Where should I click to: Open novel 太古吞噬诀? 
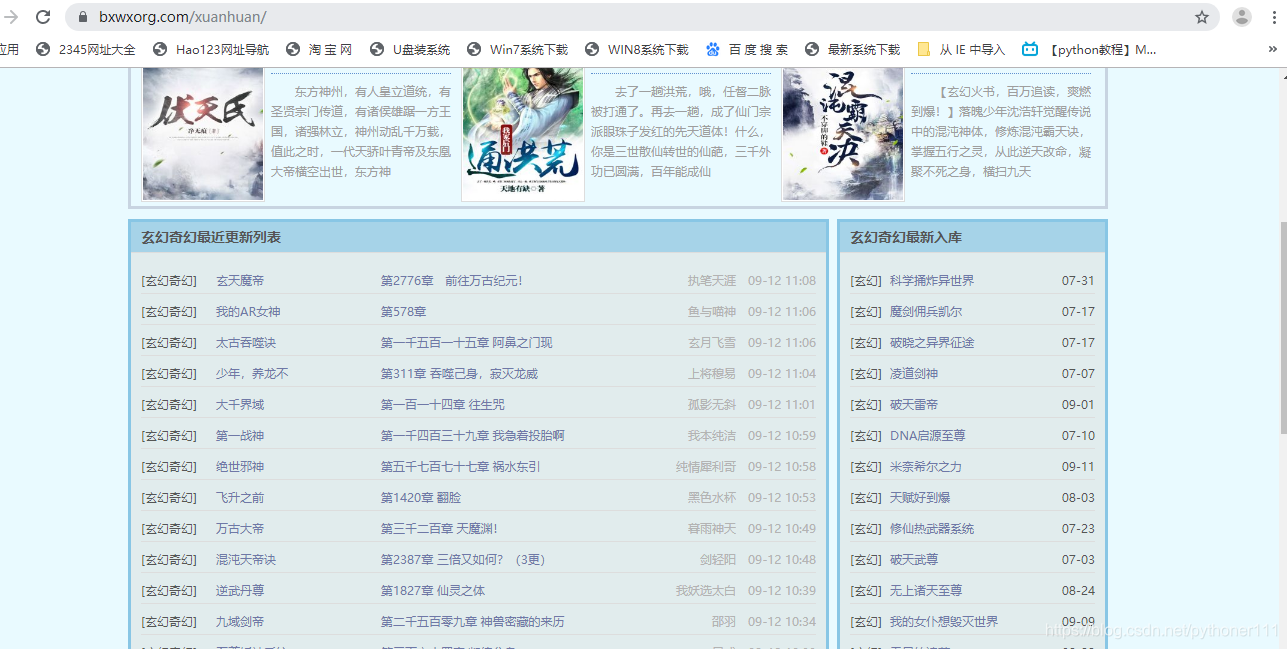pyautogui.click(x=246, y=343)
